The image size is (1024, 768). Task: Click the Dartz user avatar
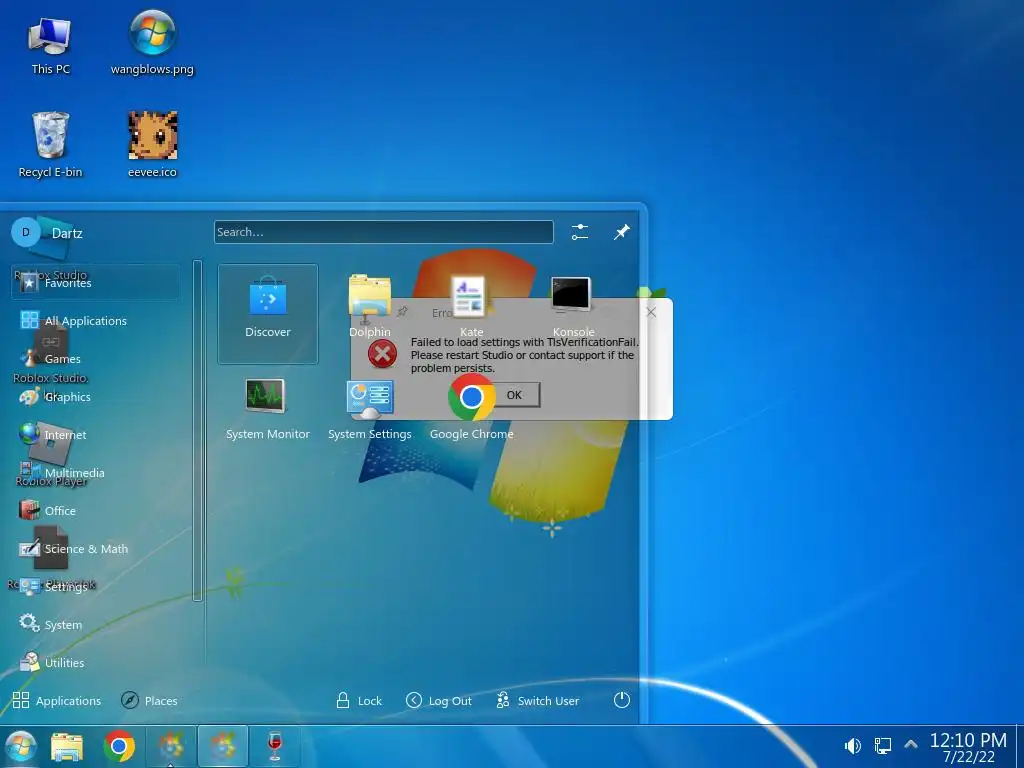[26, 232]
